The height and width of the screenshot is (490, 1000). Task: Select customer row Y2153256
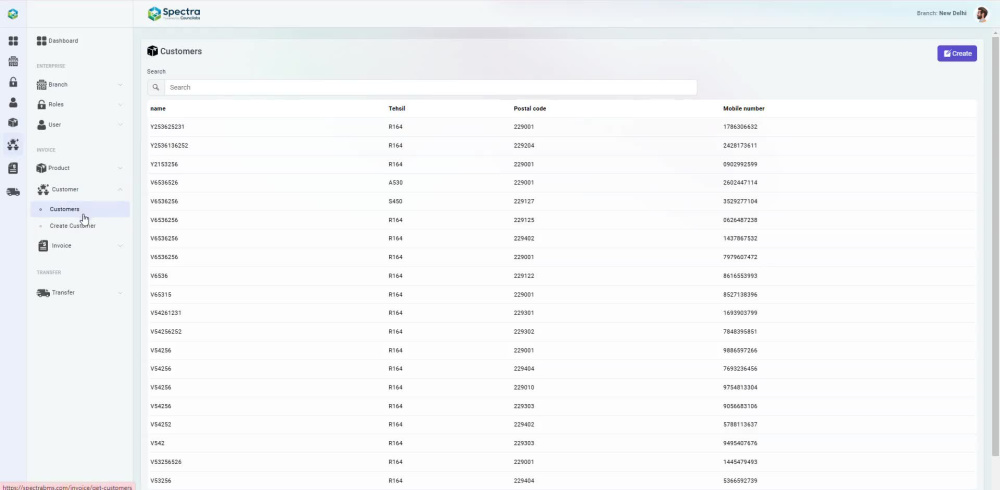[x=561, y=165]
